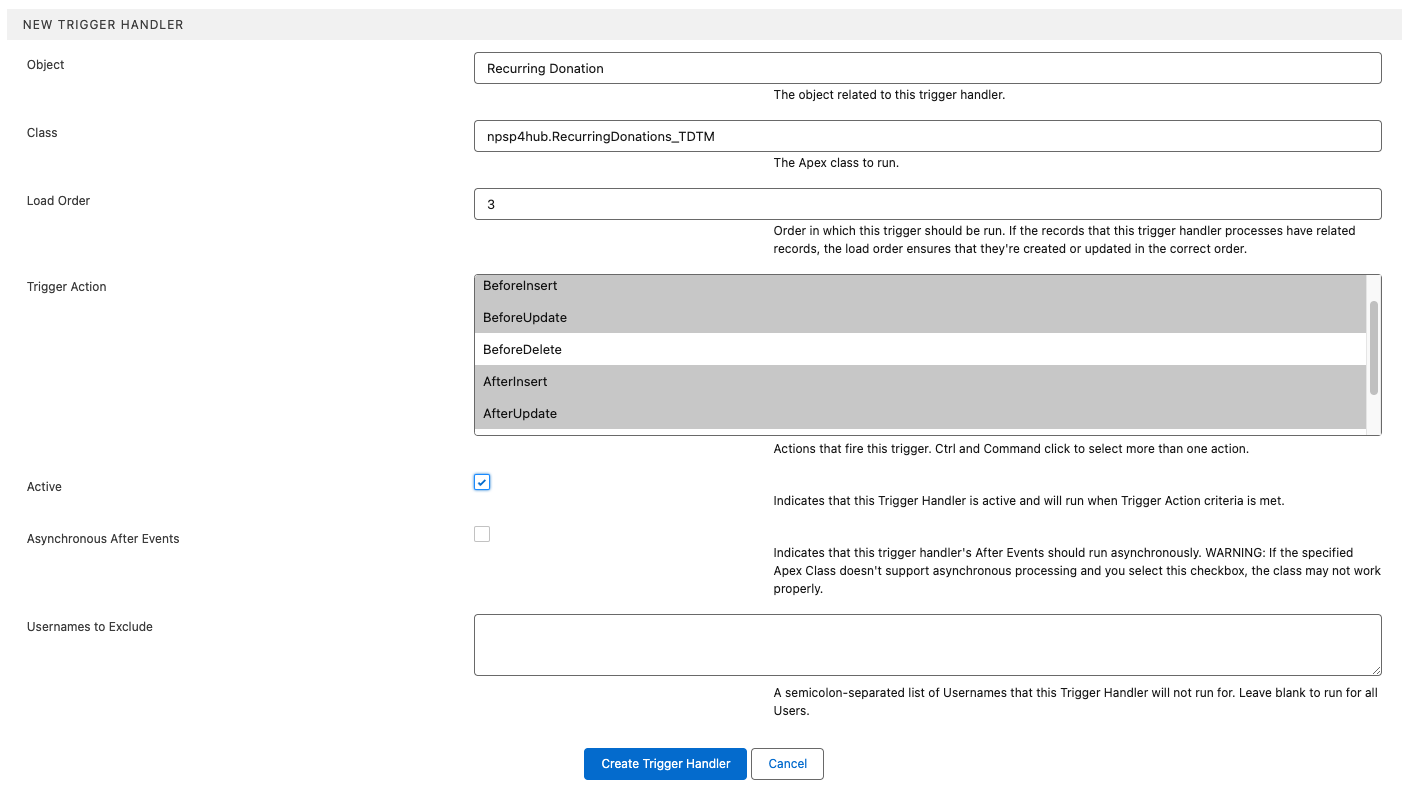Click the Usernames to Exclude text area
Screen dimensions: 1407x802
(x=927, y=644)
